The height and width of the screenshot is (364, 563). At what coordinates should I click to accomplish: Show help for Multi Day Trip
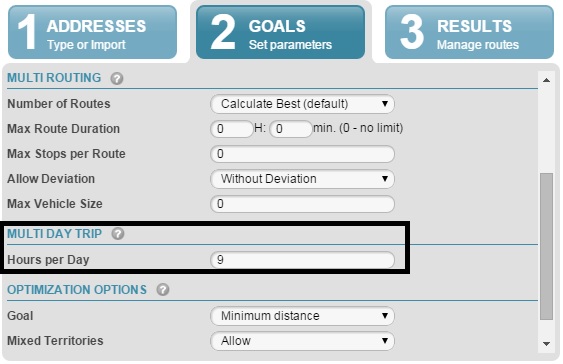pyautogui.click(x=118, y=234)
